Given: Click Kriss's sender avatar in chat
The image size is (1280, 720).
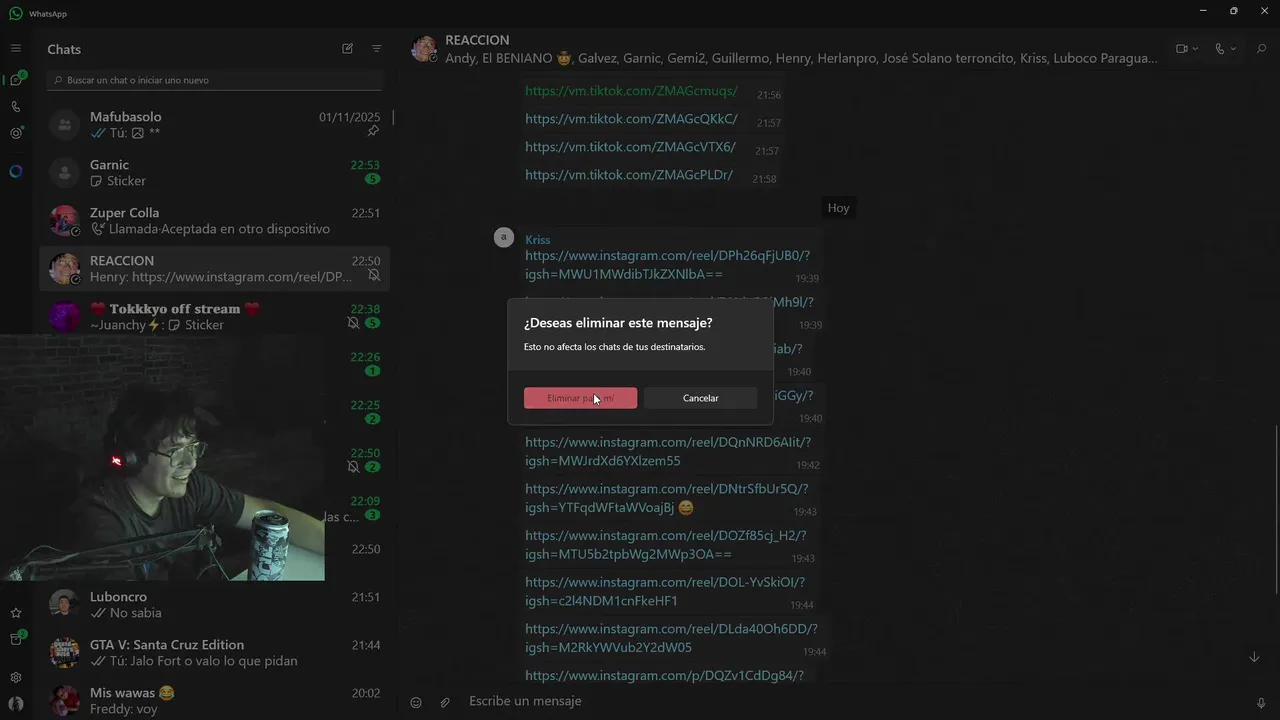Looking at the screenshot, I should [504, 237].
